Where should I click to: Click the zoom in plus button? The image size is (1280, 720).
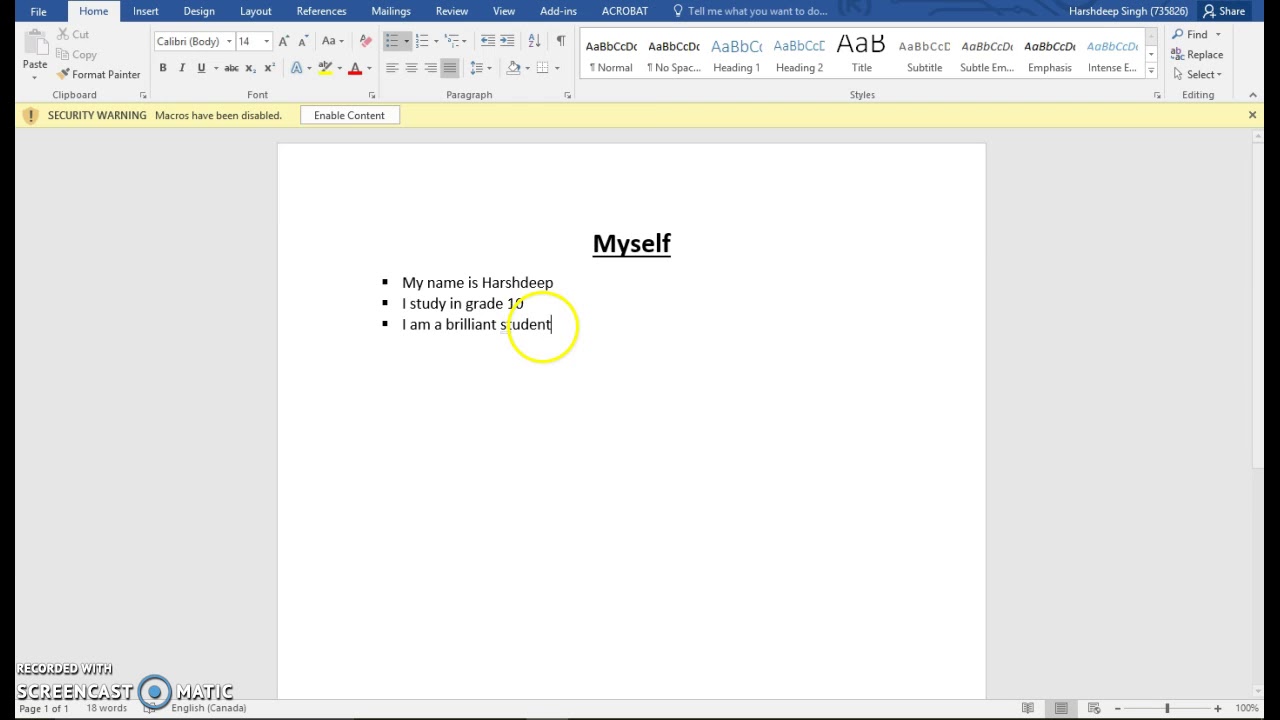point(1217,708)
